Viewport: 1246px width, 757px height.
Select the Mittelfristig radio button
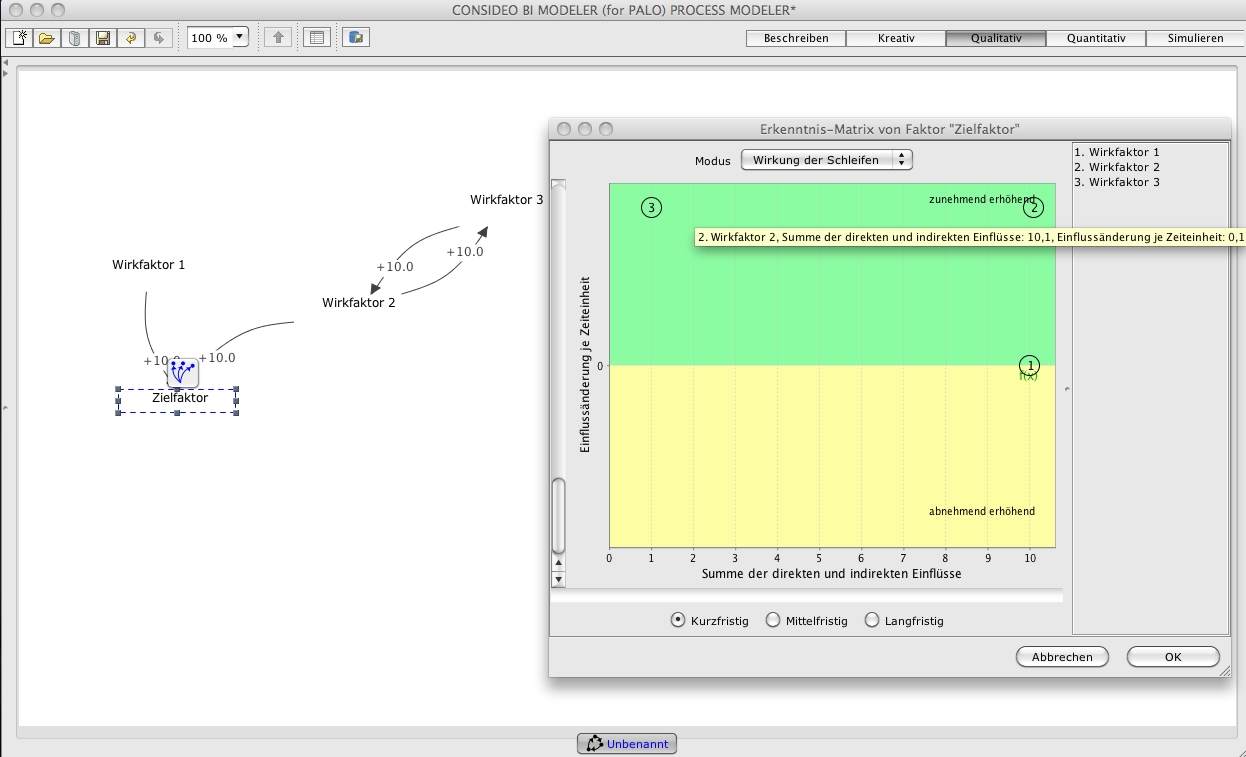[x=773, y=620]
